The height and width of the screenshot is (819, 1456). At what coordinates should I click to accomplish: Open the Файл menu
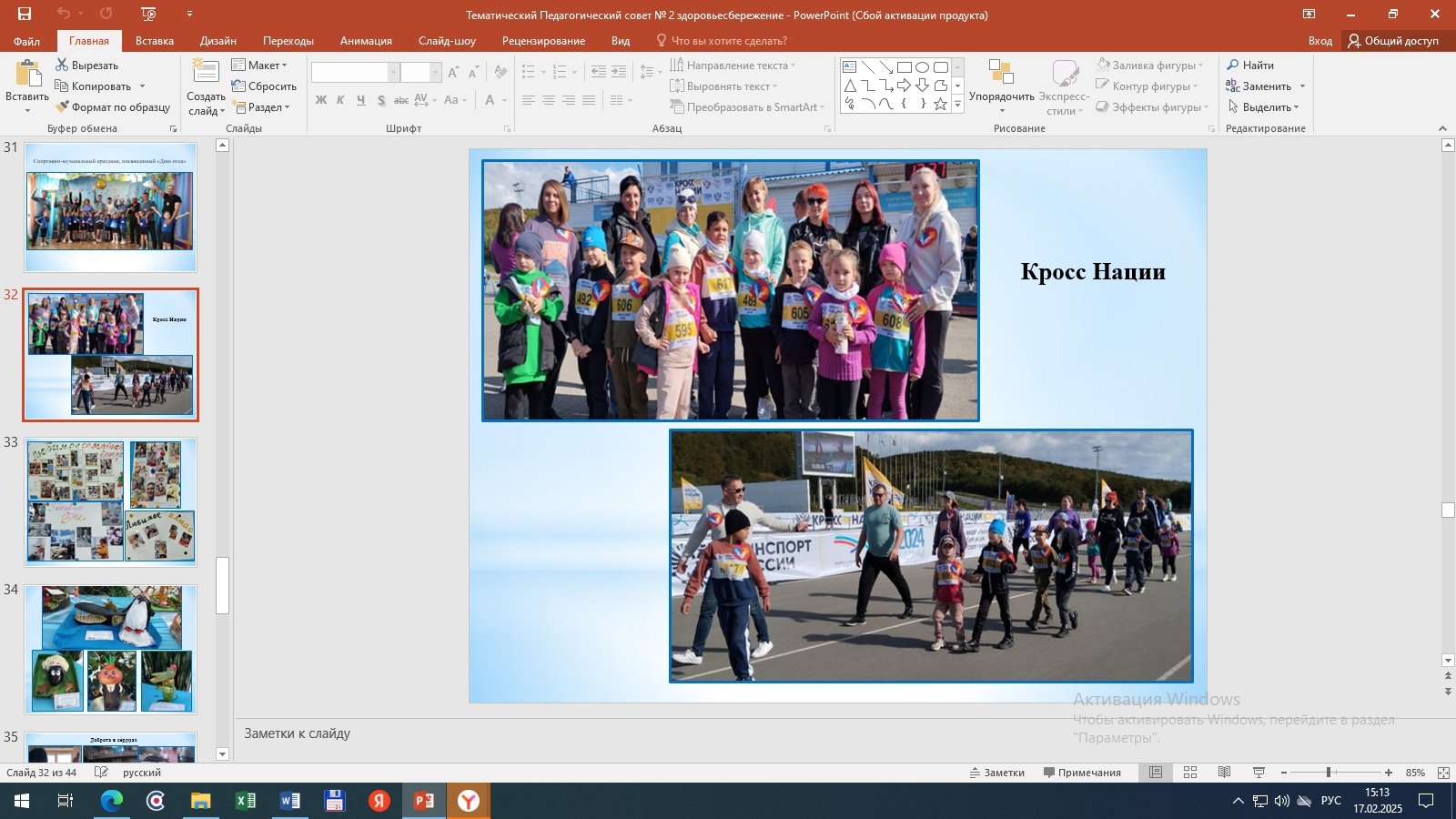tap(26, 41)
